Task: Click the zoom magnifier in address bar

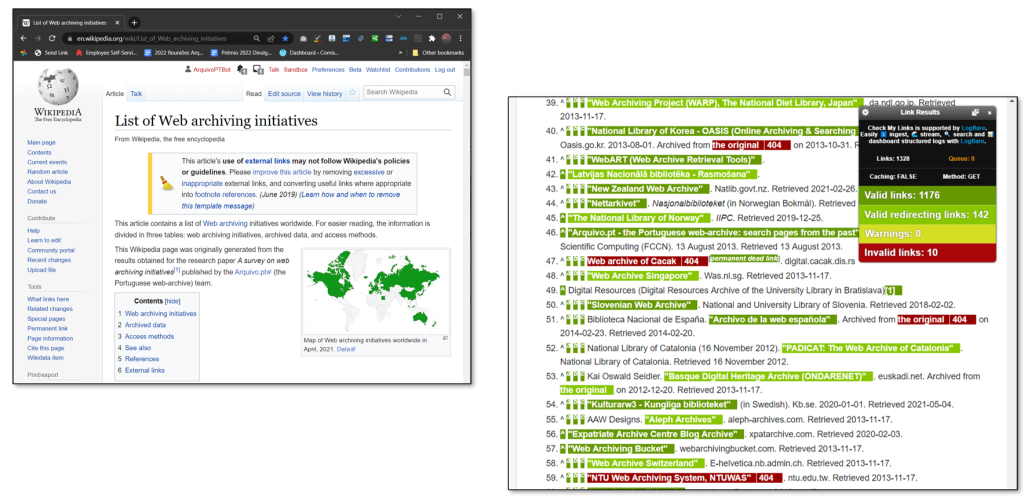Action: 257,39
